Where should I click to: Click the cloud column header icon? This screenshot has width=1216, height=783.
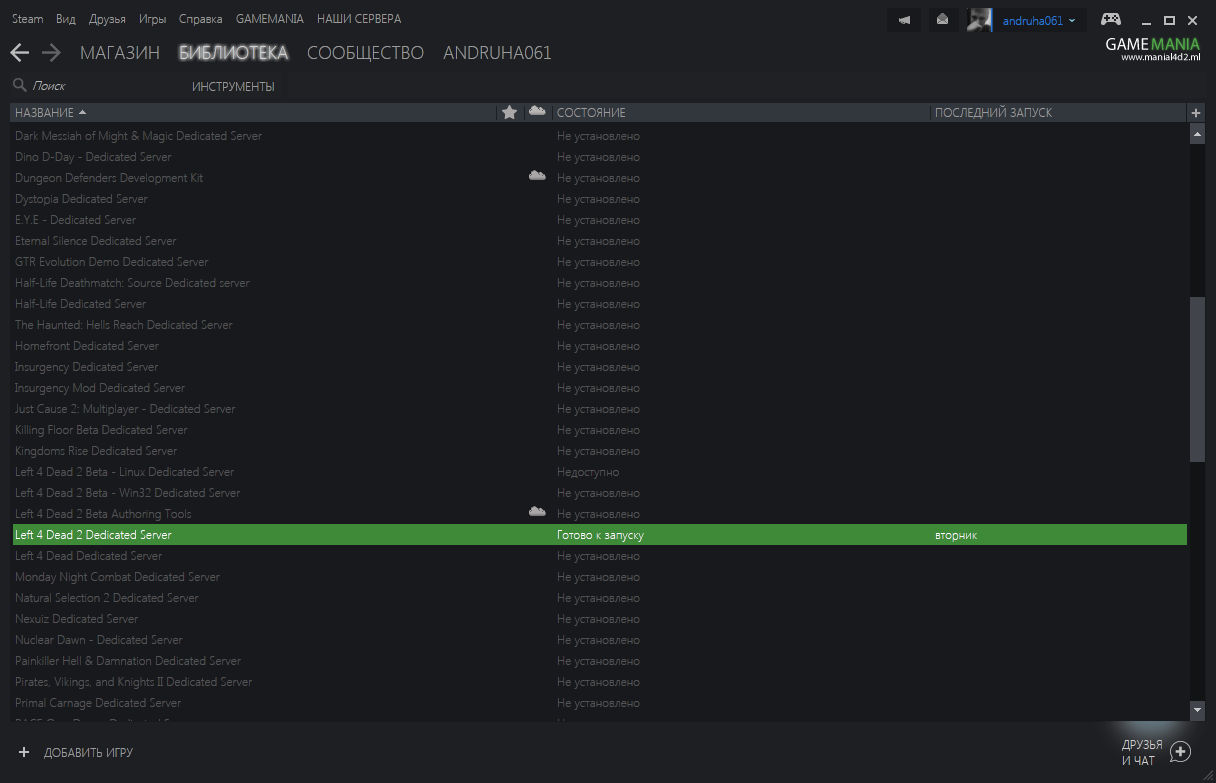pos(537,111)
